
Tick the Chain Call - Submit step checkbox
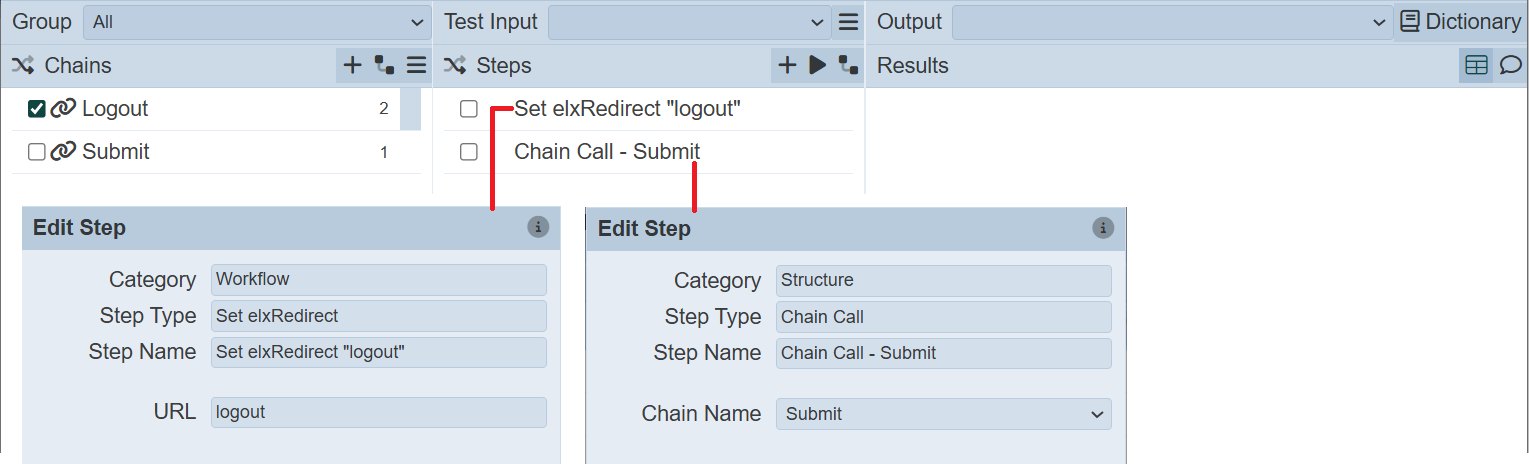(469, 152)
